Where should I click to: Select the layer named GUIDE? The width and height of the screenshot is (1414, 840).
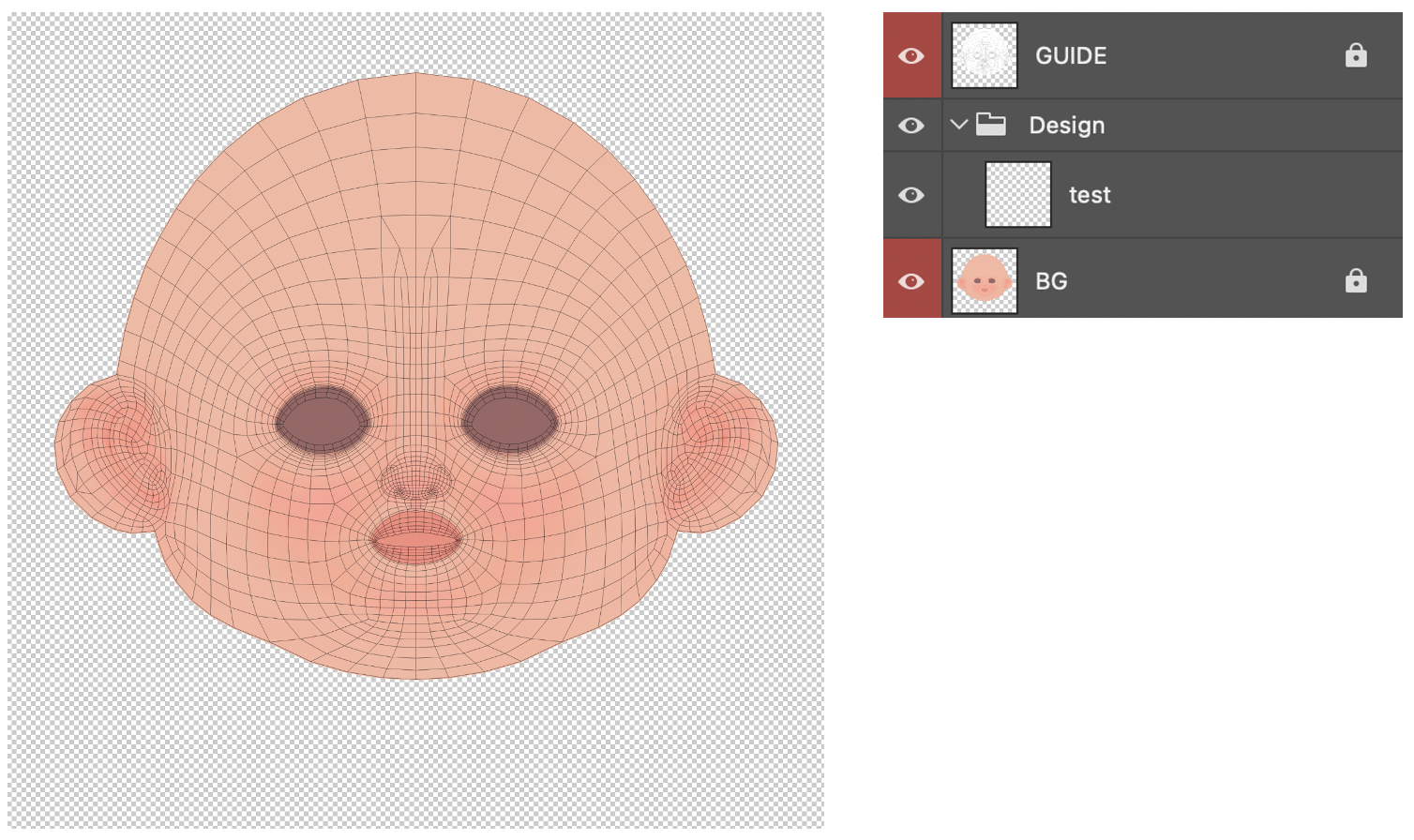1071,56
